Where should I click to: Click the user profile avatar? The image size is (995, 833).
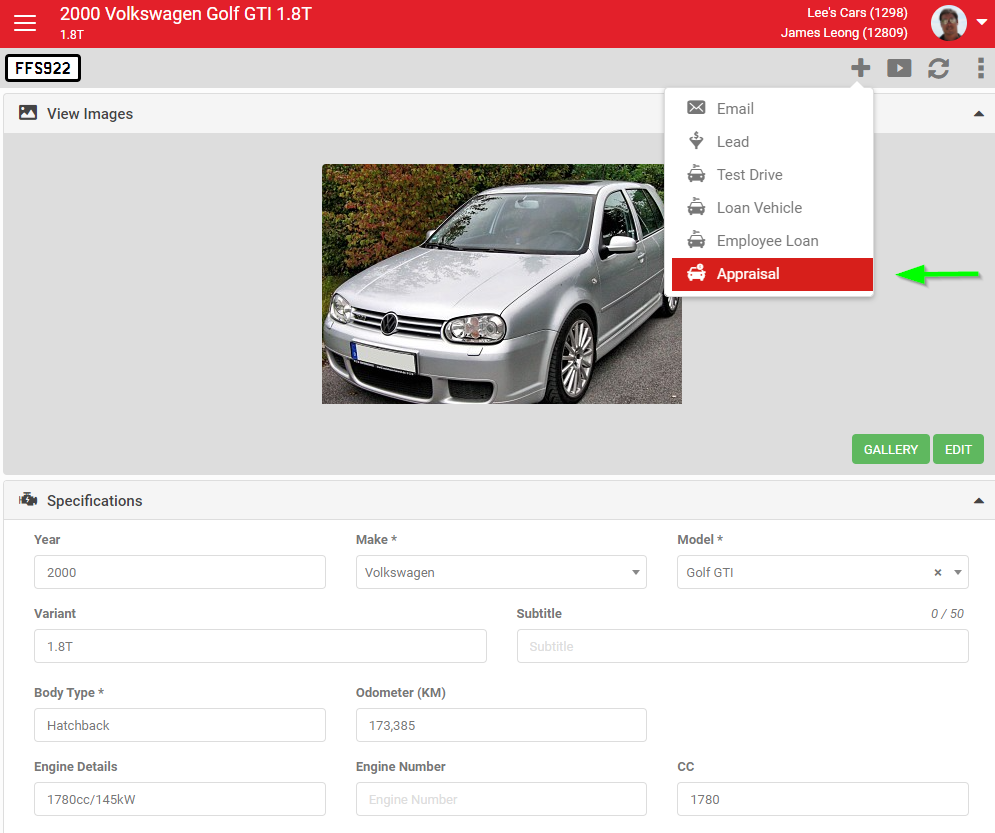coord(949,23)
